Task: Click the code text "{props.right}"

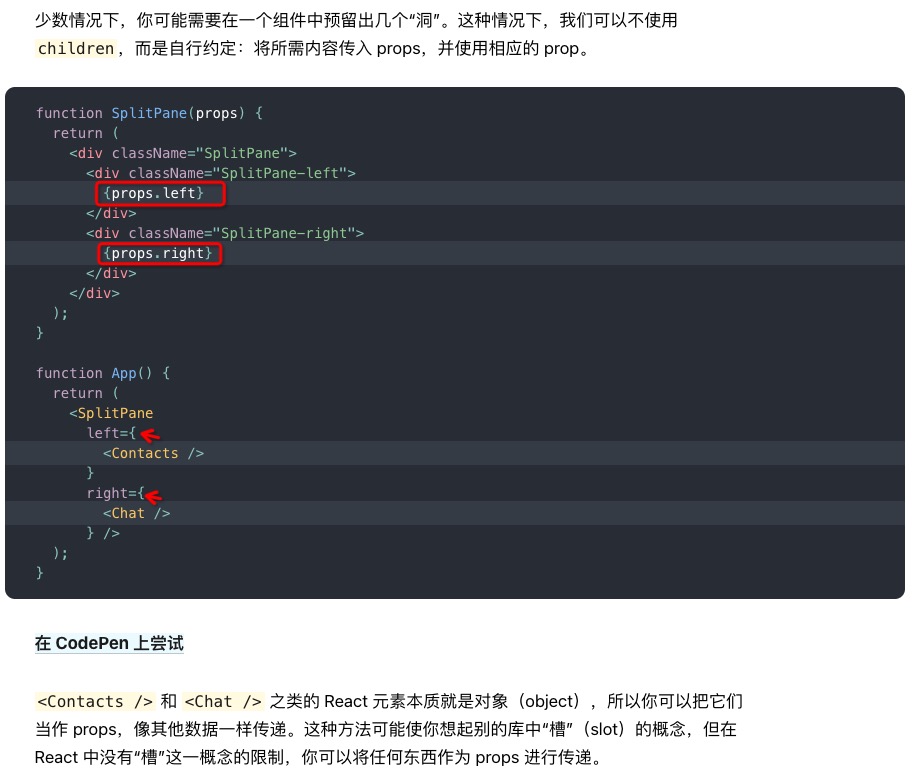Action: (x=158, y=254)
